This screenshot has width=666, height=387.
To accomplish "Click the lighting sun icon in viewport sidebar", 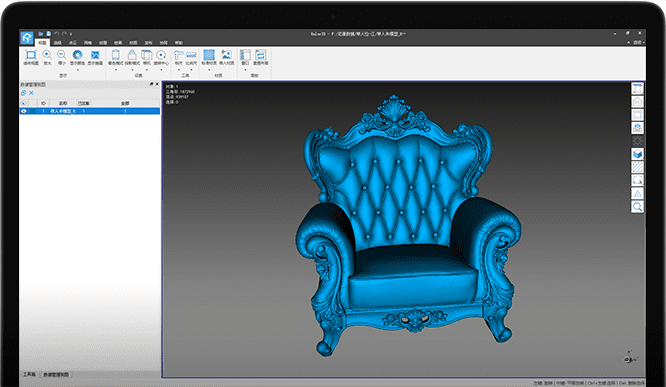I will [x=637, y=141].
